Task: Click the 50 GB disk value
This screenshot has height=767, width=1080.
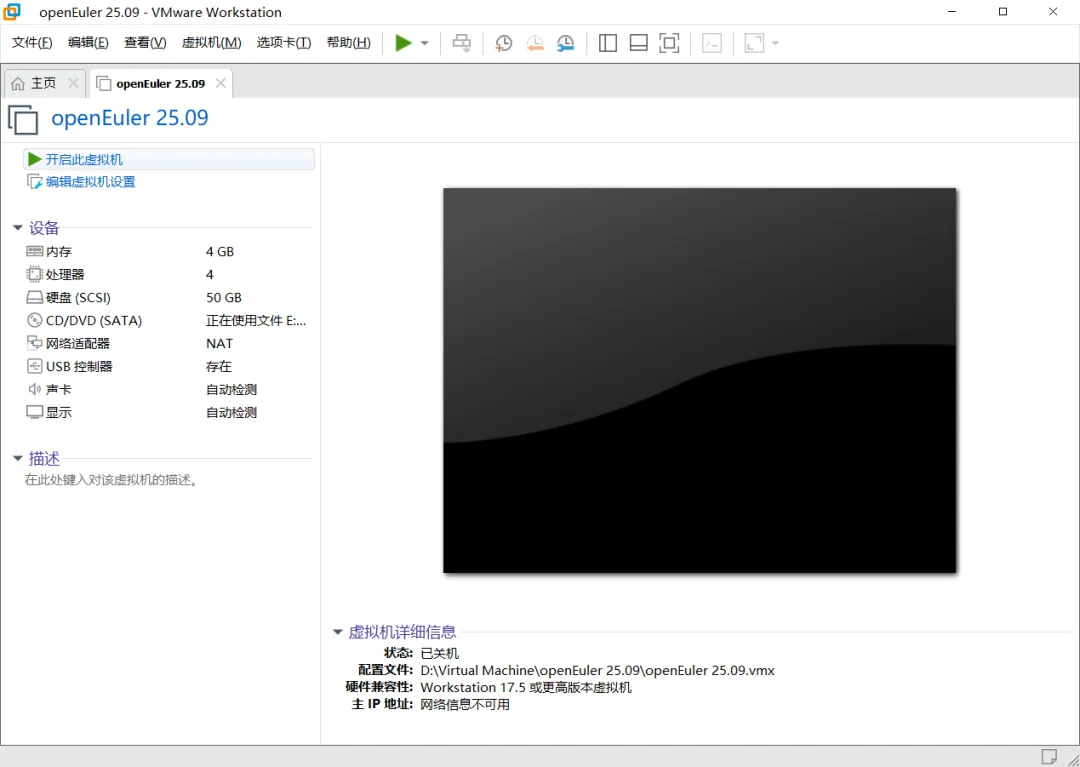Action: (x=224, y=297)
